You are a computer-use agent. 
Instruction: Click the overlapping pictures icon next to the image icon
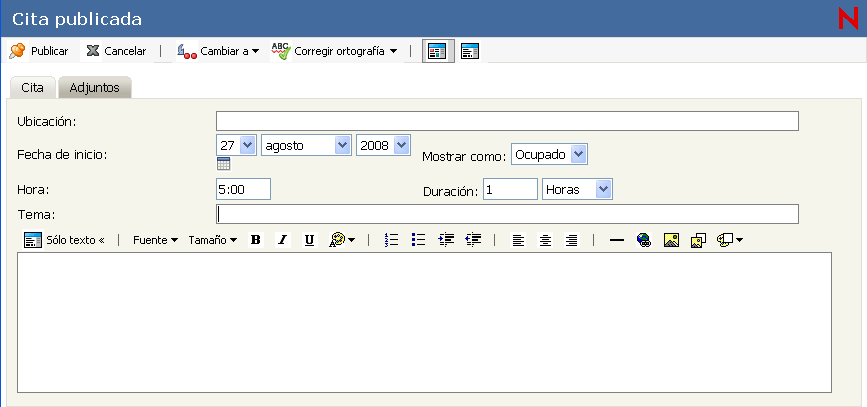[698, 240]
